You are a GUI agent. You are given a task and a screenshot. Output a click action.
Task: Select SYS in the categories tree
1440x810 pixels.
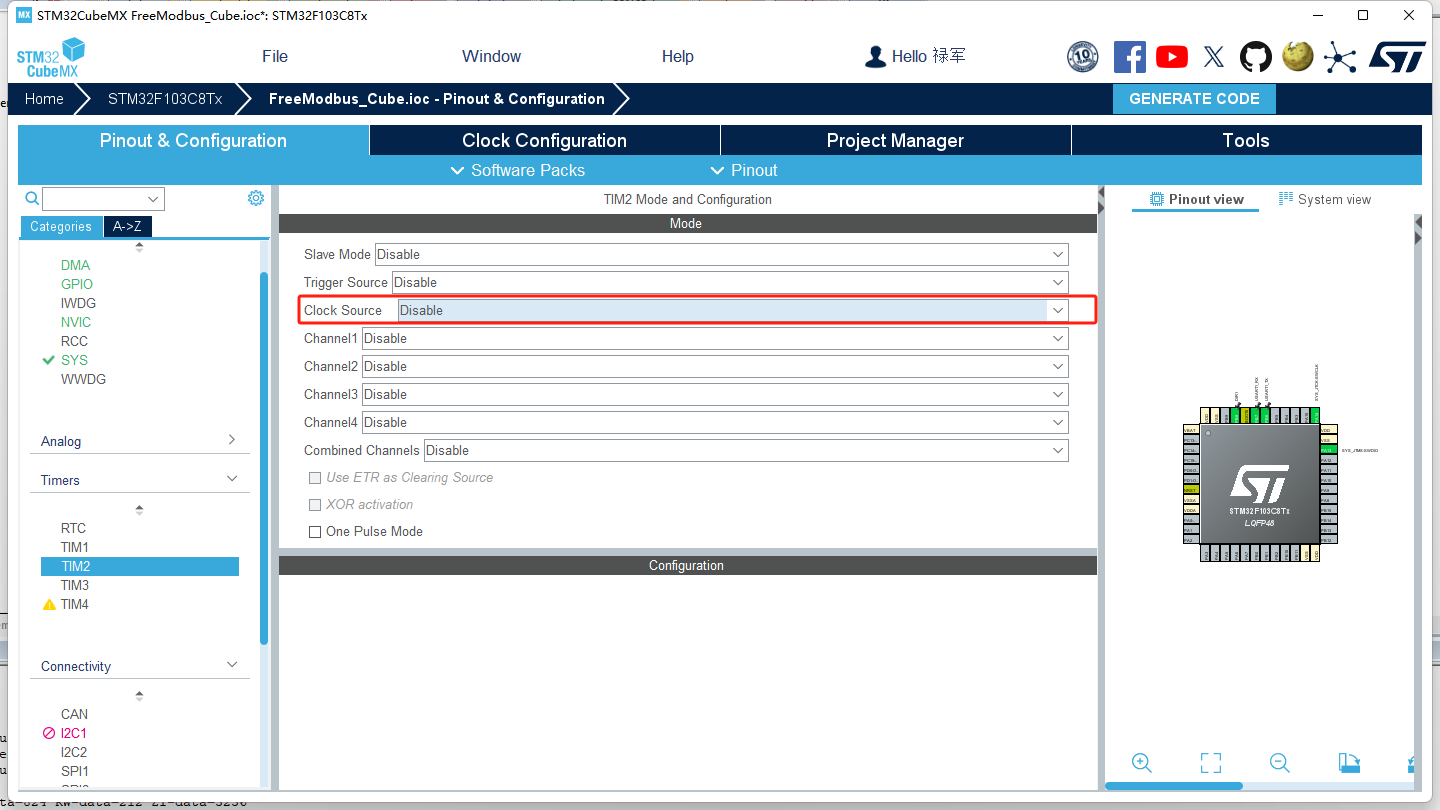(x=74, y=360)
